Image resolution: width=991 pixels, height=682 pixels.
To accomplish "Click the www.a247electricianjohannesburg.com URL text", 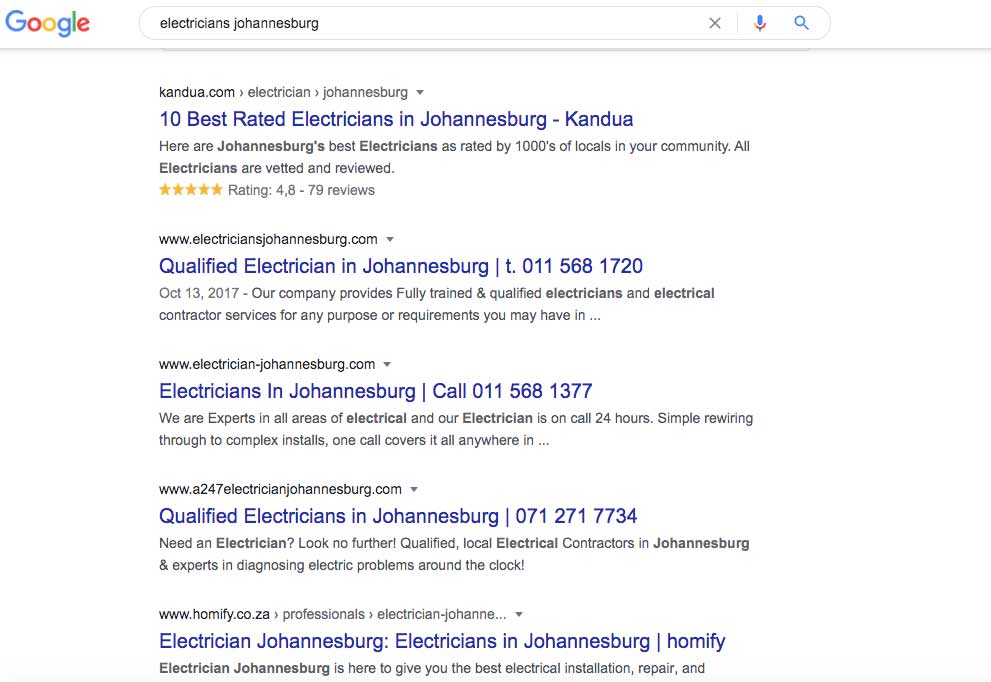I will click(x=280, y=489).
